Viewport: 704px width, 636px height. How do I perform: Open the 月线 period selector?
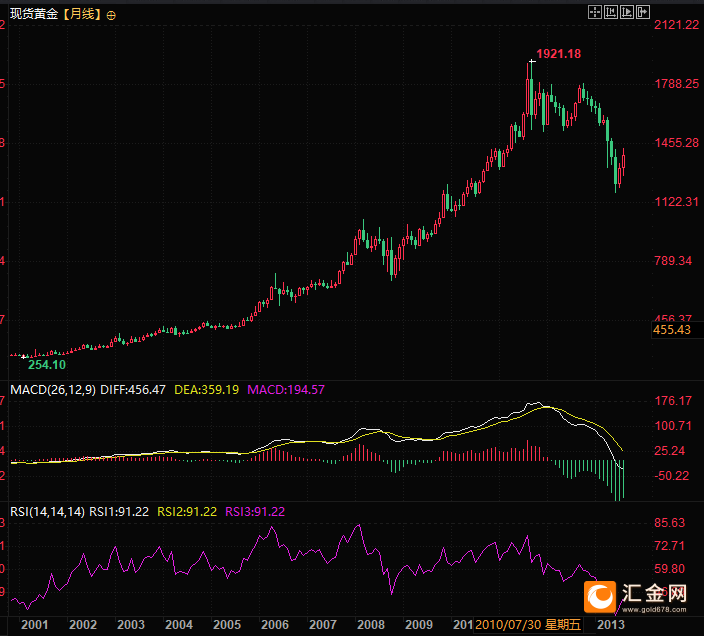click(81, 15)
